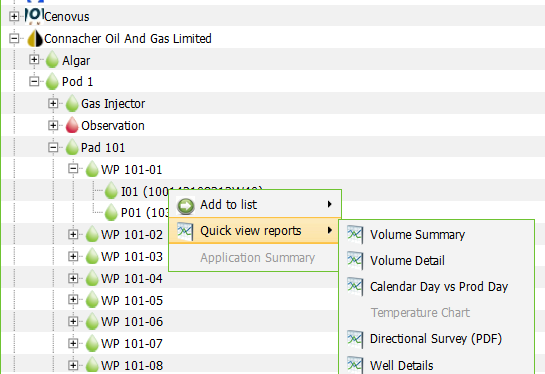Click the chart icon beside Directional Survey (PDF)
The image size is (545, 374).
click(355, 339)
